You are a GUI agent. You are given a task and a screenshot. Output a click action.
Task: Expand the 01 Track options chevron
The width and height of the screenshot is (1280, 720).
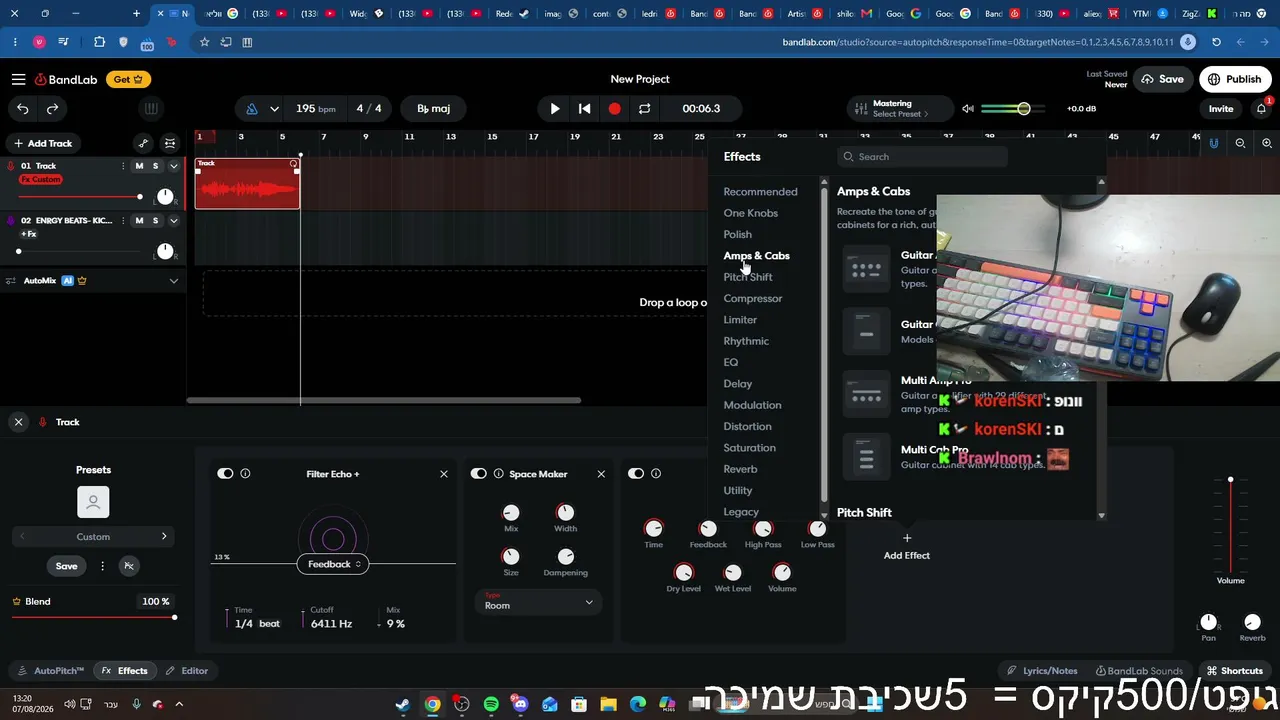(x=173, y=166)
